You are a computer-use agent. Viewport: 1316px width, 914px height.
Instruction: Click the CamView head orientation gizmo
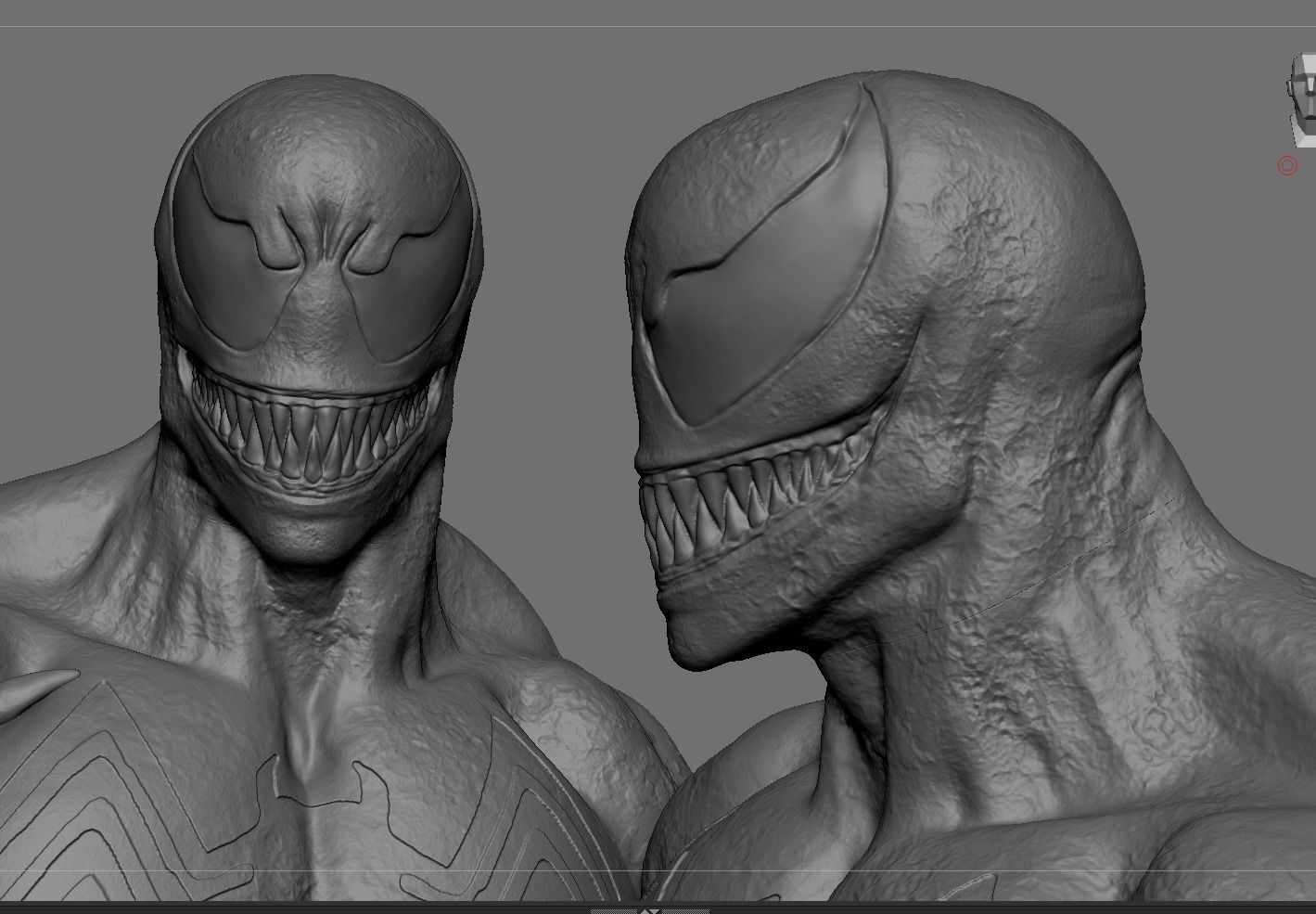click(x=1300, y=100)
